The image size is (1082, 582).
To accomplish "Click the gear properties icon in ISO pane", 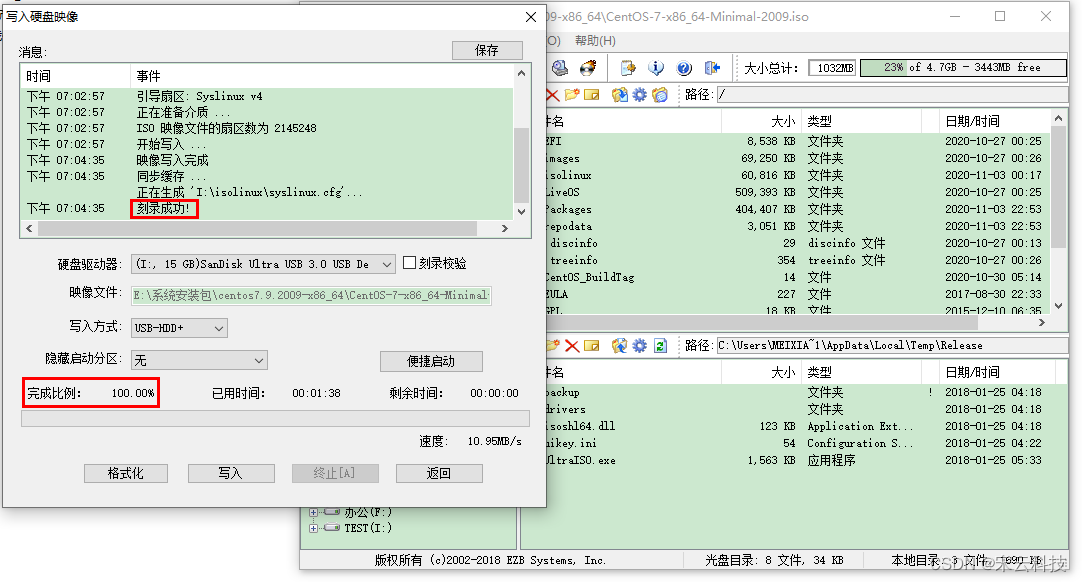I will pos(640,95).
